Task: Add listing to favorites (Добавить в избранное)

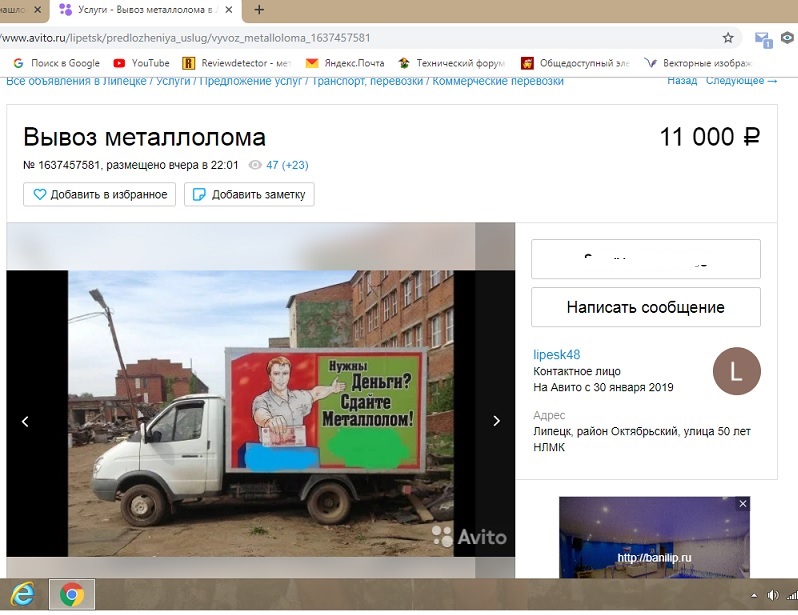Action: coord(100,194)
